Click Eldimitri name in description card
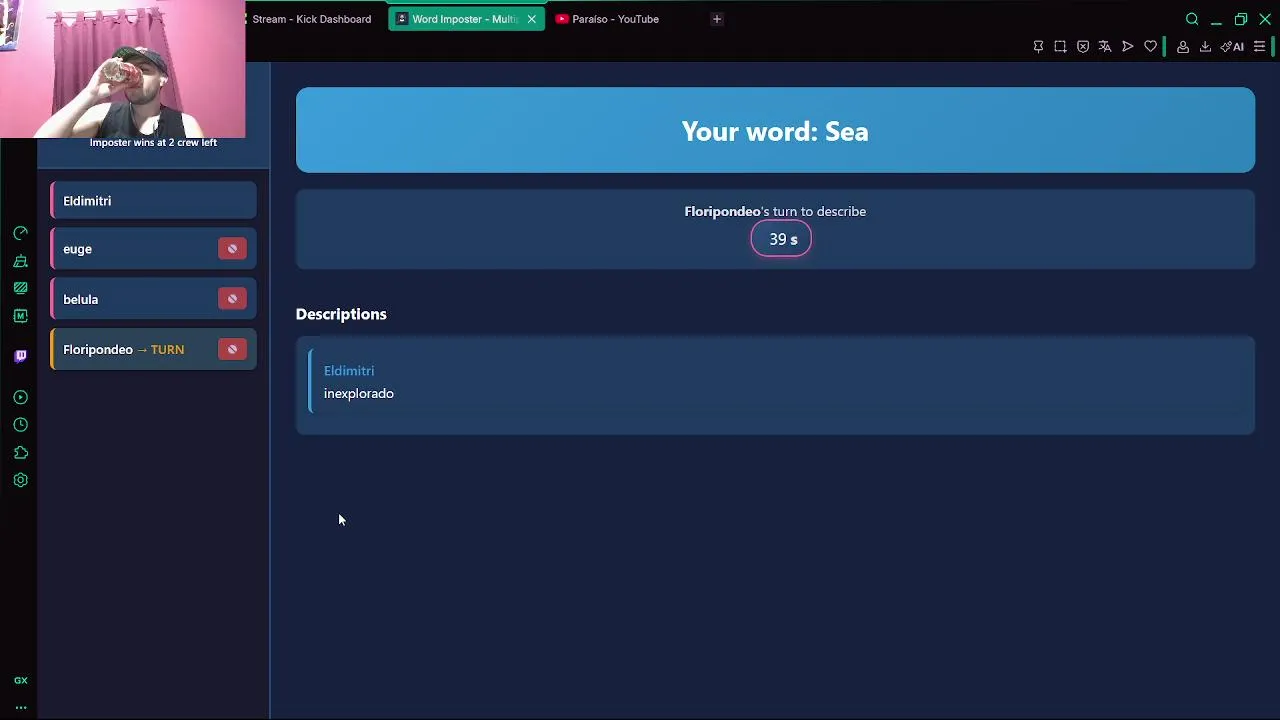This screenshot has width=1280, height=720. tap(349, 370)
